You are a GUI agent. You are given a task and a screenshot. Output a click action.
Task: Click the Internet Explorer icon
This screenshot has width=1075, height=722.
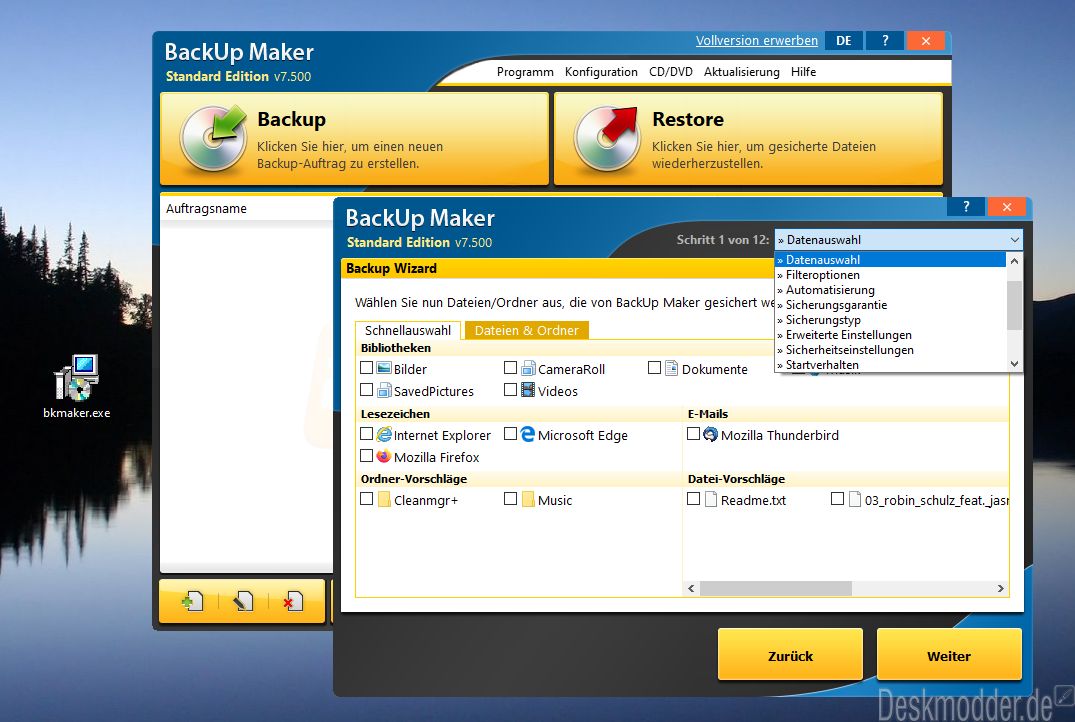(x=384, y=434)
